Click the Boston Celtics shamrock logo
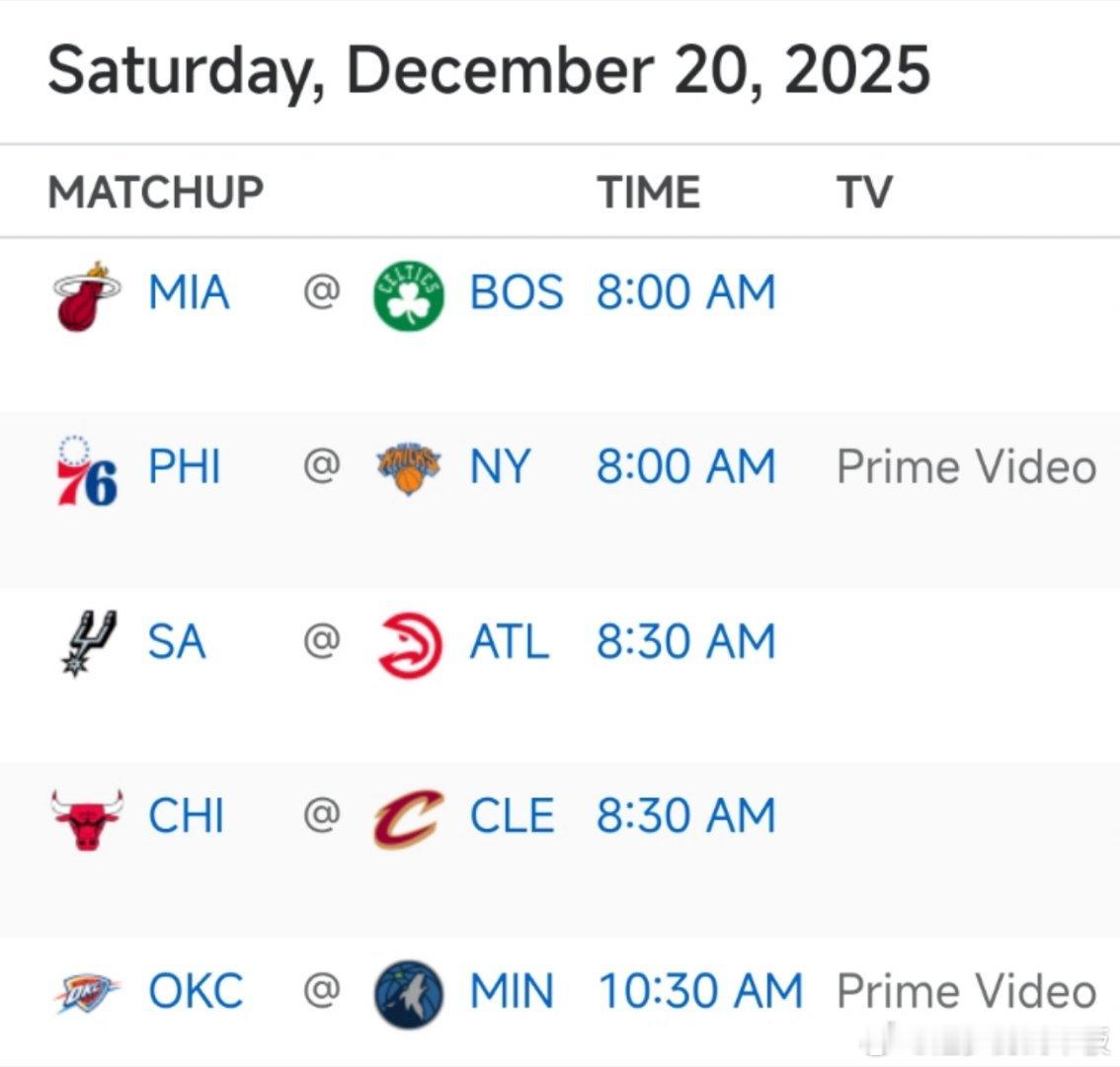This screenshot has height=1067, width=1120. point(409,295)
